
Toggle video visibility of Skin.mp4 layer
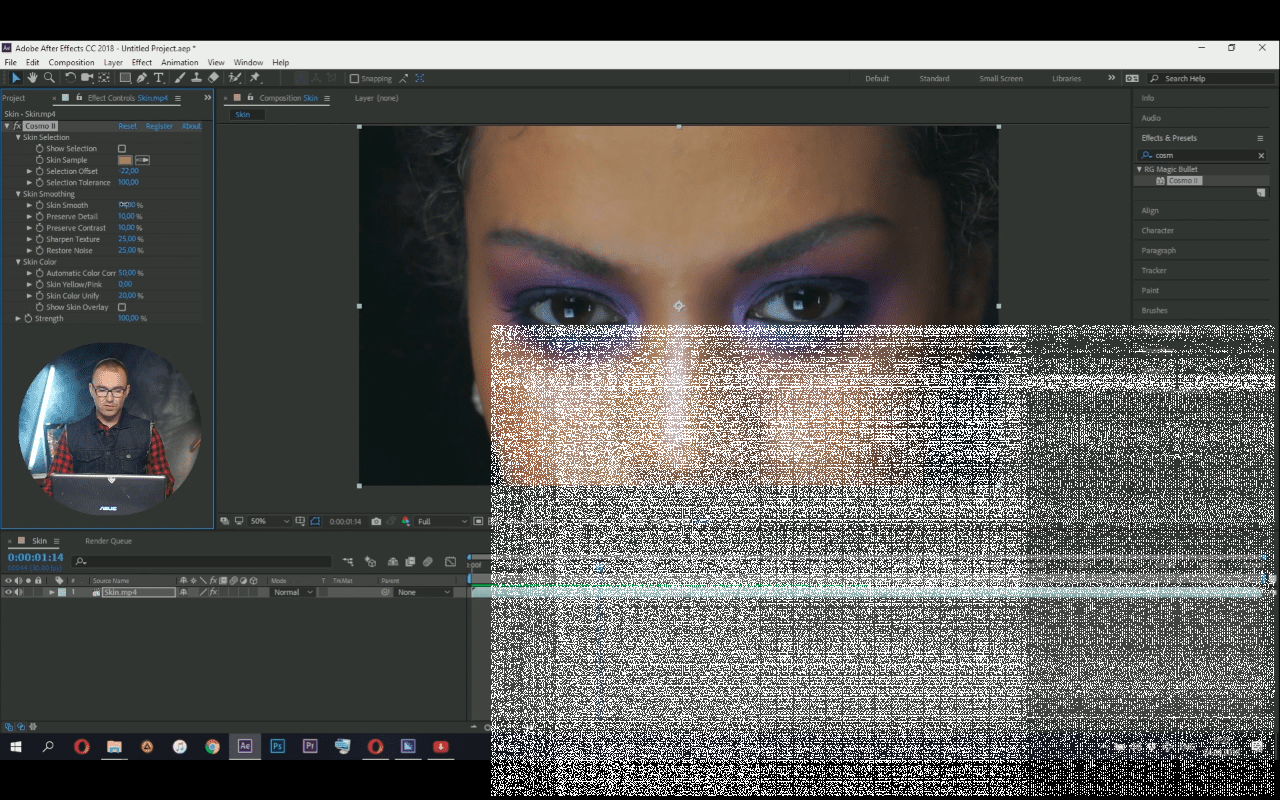8,592
